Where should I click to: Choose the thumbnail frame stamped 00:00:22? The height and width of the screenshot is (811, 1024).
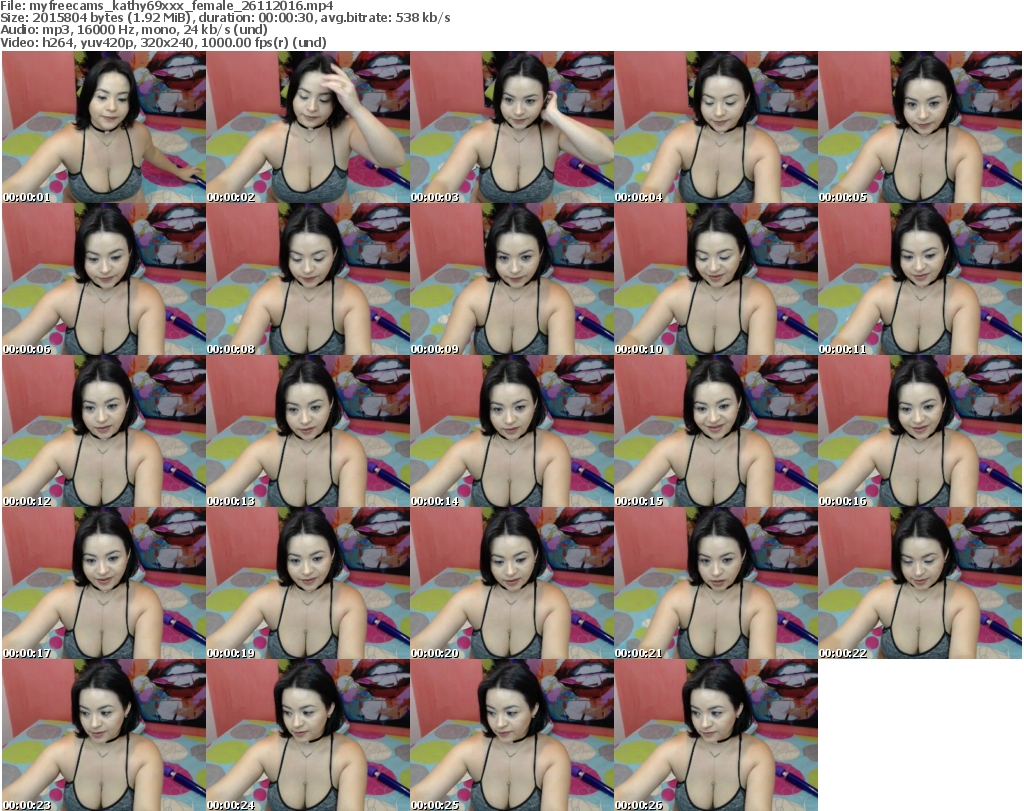(920, 583)
